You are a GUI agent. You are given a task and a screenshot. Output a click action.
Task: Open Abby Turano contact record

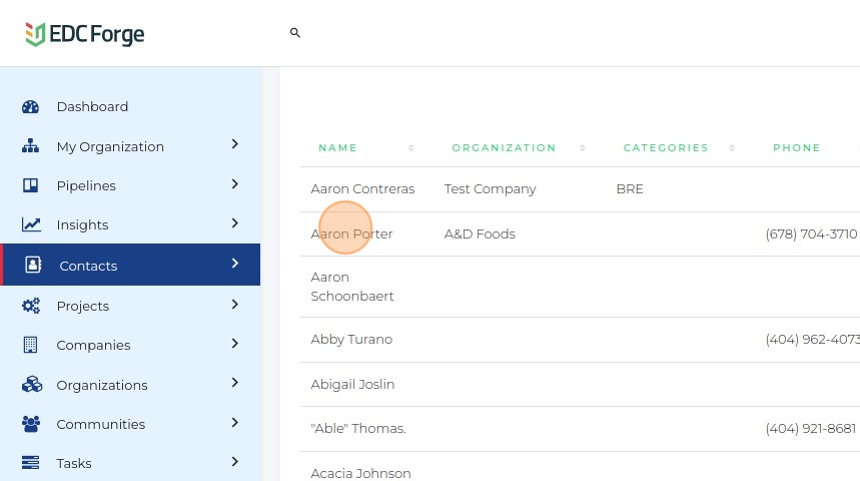tap(351, 340)
